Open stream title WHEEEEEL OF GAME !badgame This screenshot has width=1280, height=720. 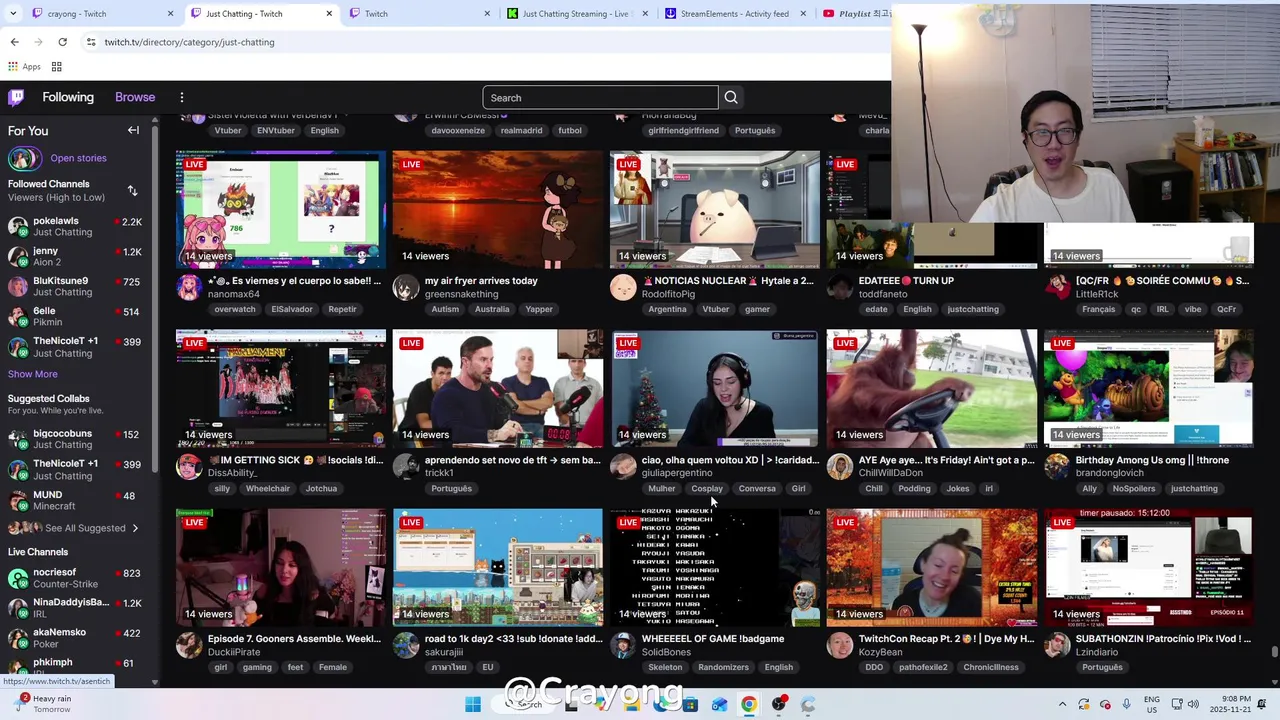tap(713, 639)
